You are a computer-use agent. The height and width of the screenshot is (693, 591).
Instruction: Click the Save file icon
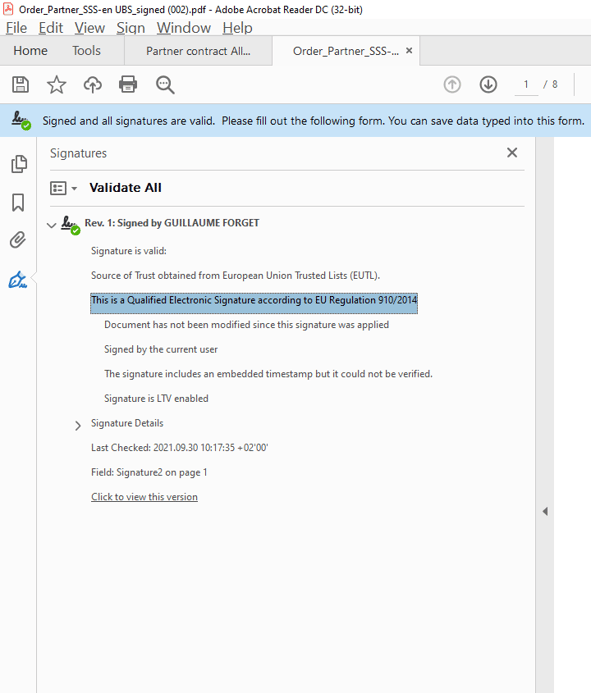pos(20,84)
